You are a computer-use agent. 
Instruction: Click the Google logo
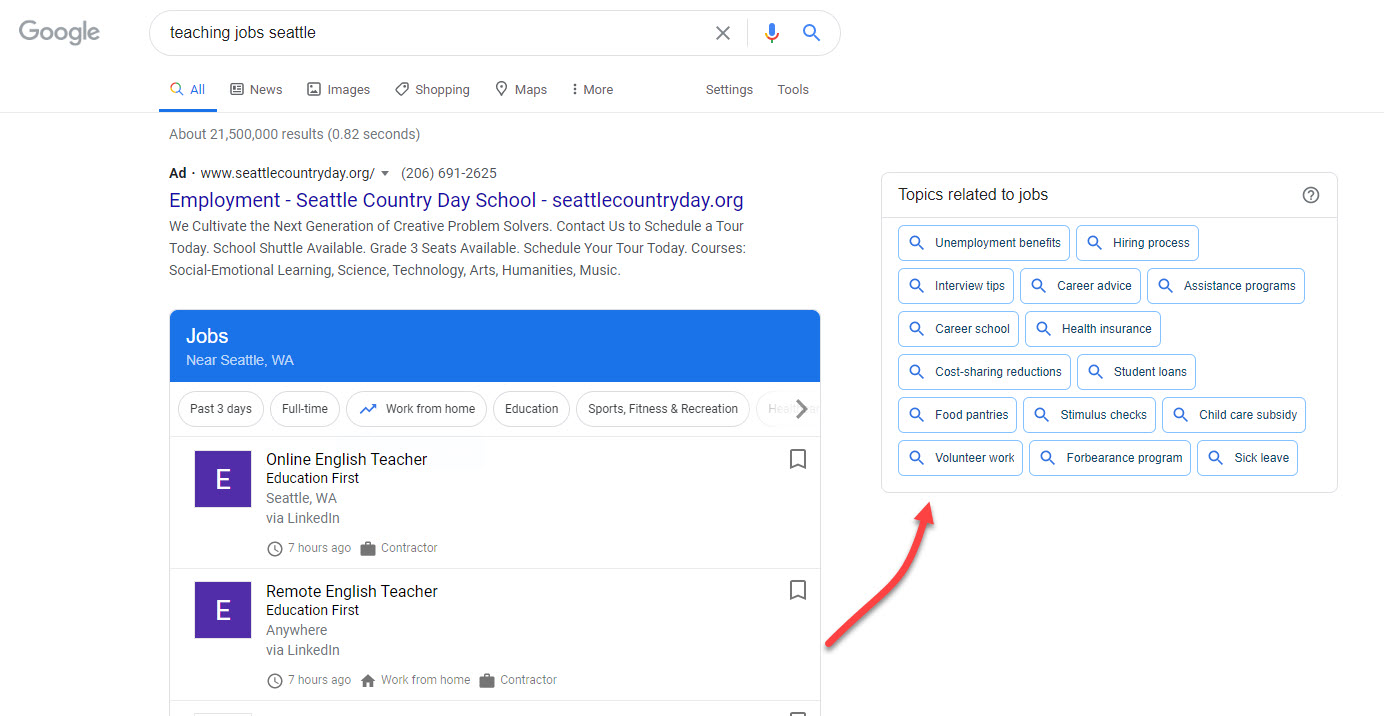(x=59, y=32)
